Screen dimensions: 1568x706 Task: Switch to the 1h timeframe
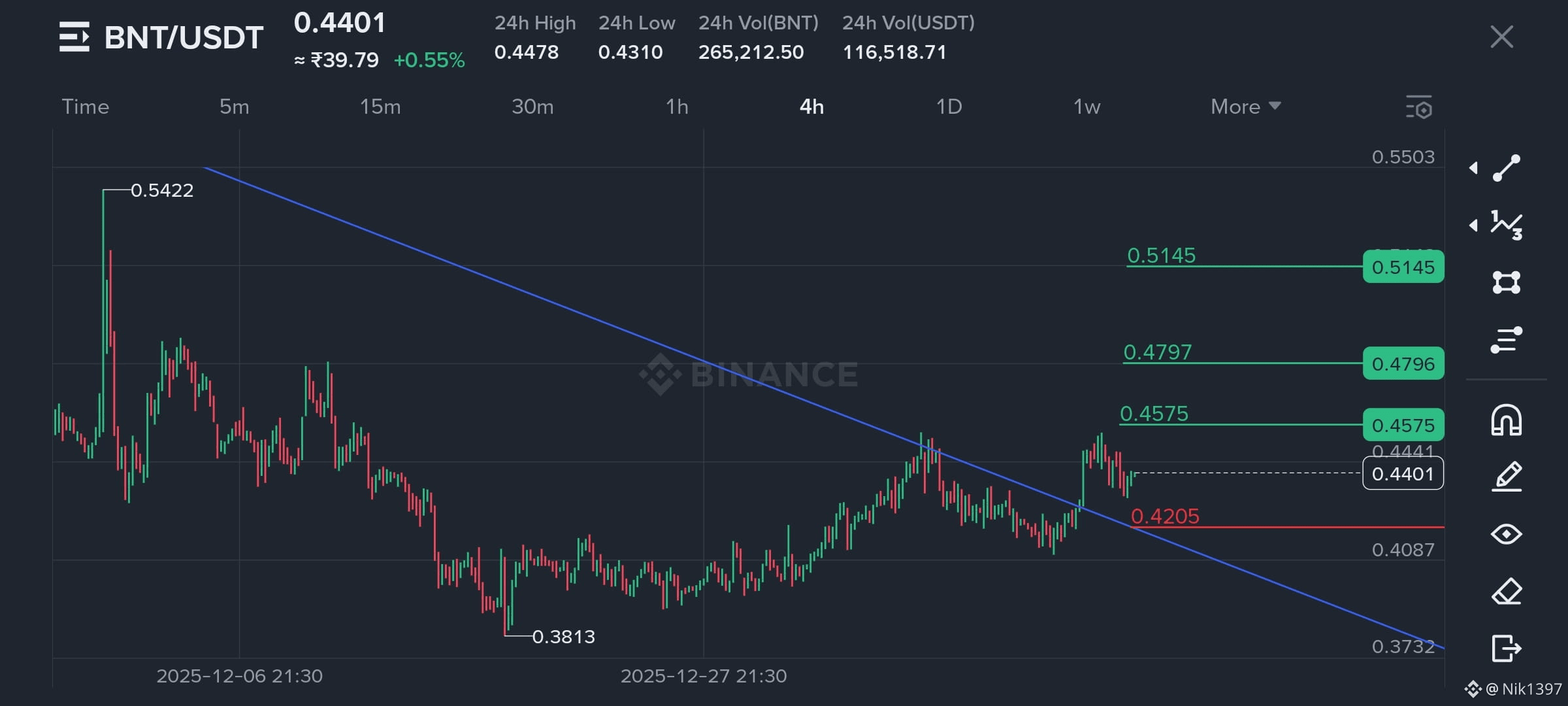tap(678, 107)
